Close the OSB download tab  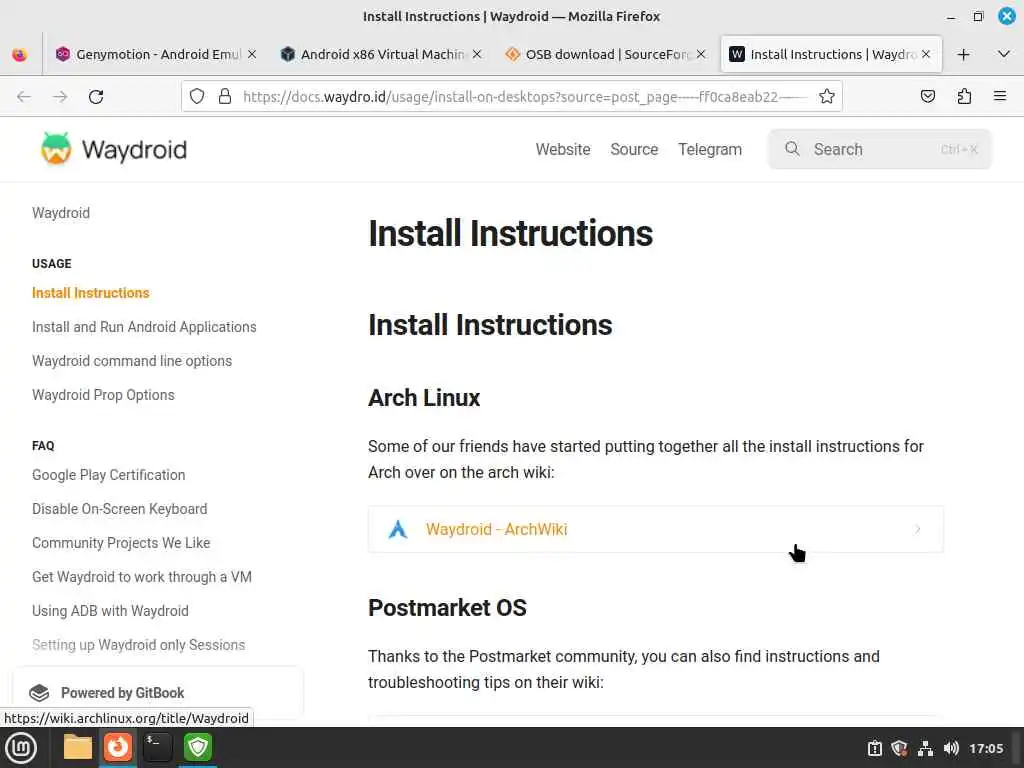point(701,54)
